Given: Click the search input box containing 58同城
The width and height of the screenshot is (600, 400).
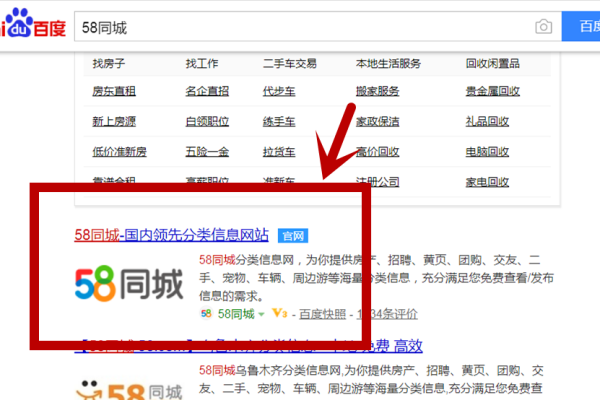Looking at the screenshot, I should [300, 26].
